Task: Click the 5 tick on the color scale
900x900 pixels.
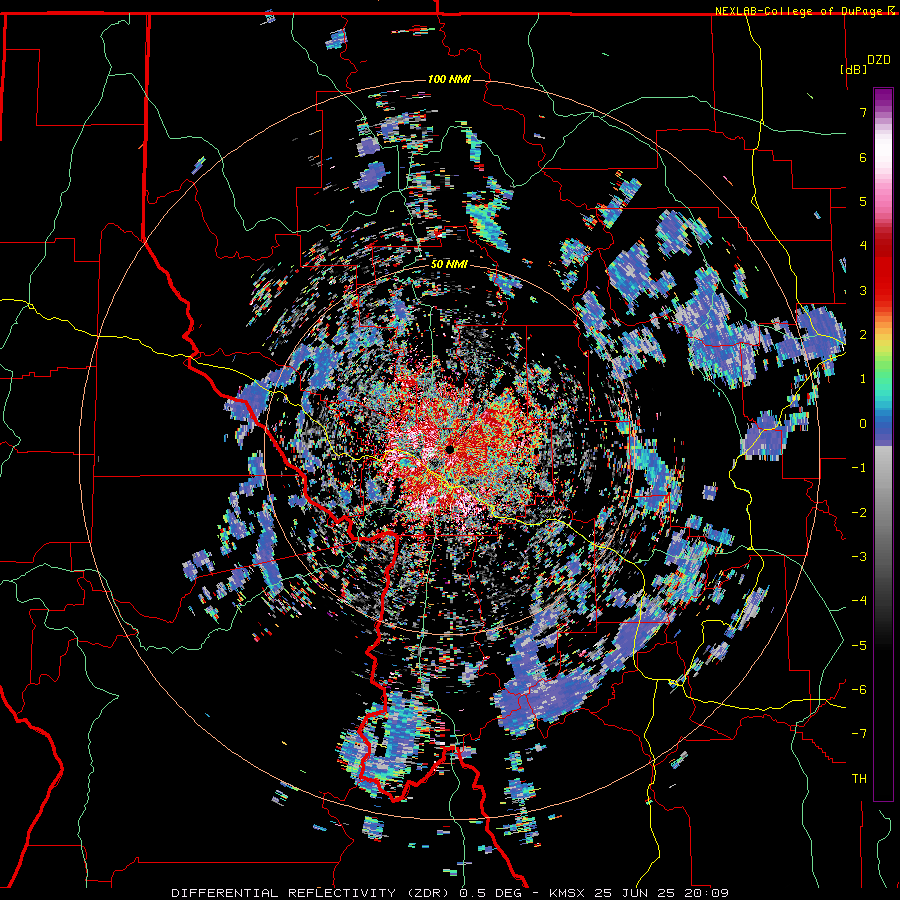Action: pos(863,201)
